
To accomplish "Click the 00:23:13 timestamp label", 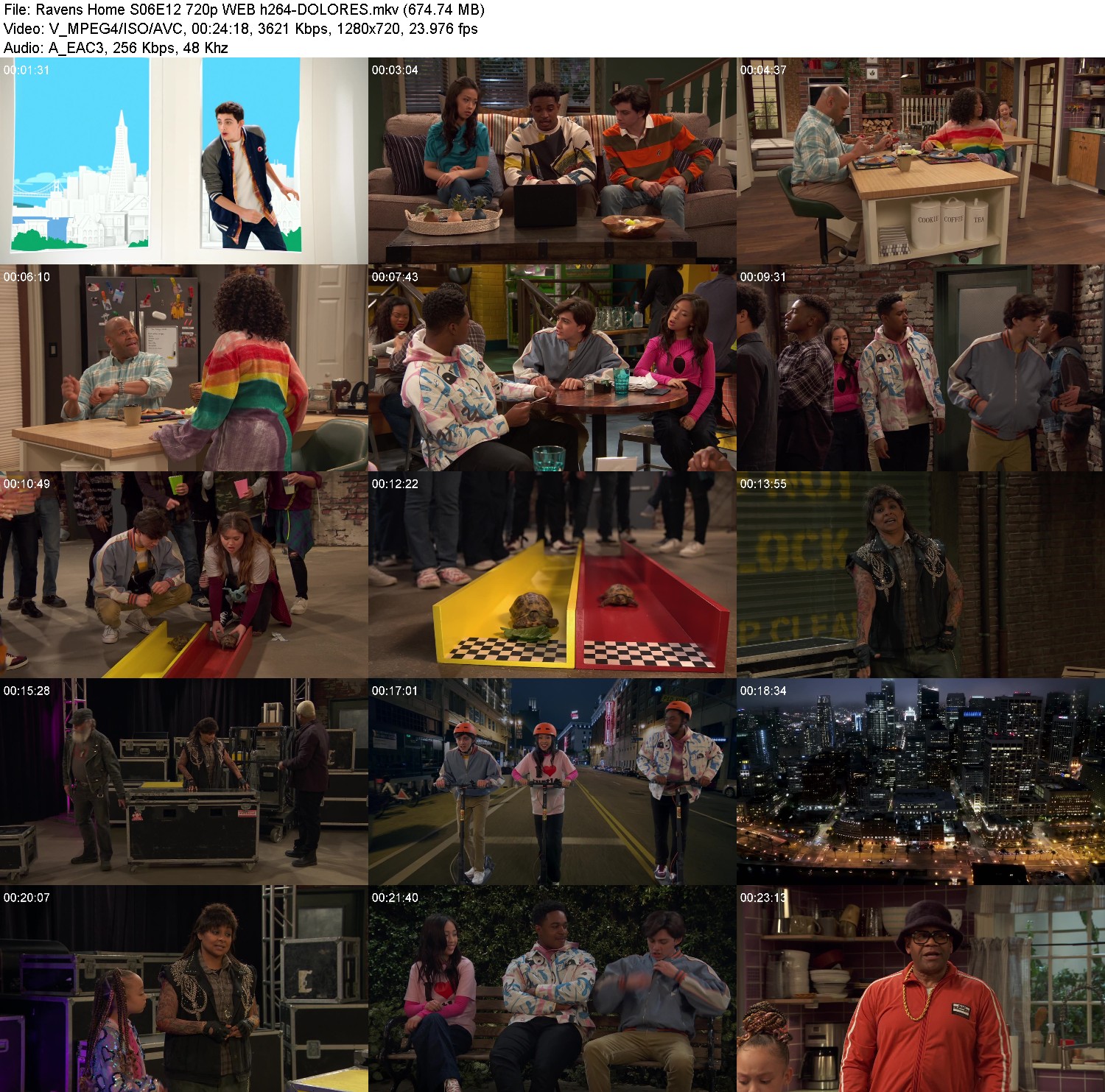I will click(763, 898).
